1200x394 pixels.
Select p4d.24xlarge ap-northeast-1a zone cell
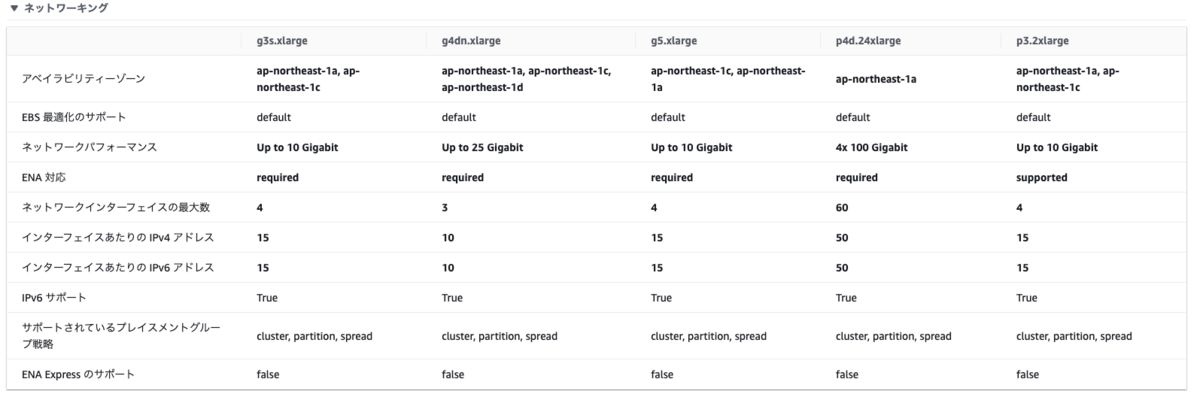[876, 79]
